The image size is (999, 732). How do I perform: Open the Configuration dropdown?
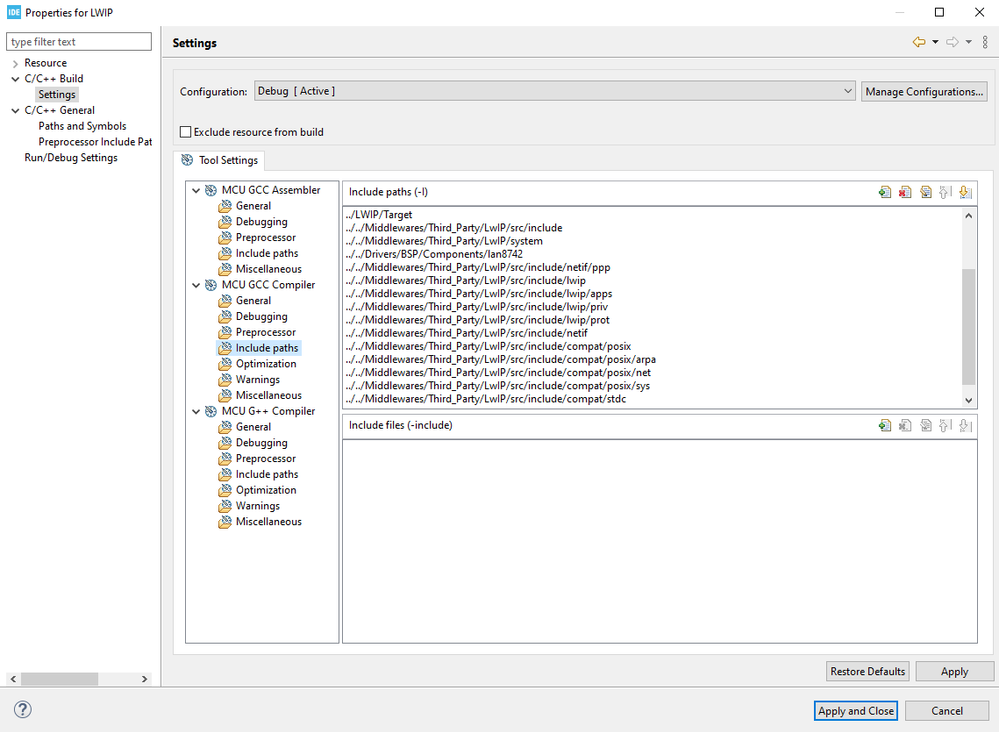[554, 91]
